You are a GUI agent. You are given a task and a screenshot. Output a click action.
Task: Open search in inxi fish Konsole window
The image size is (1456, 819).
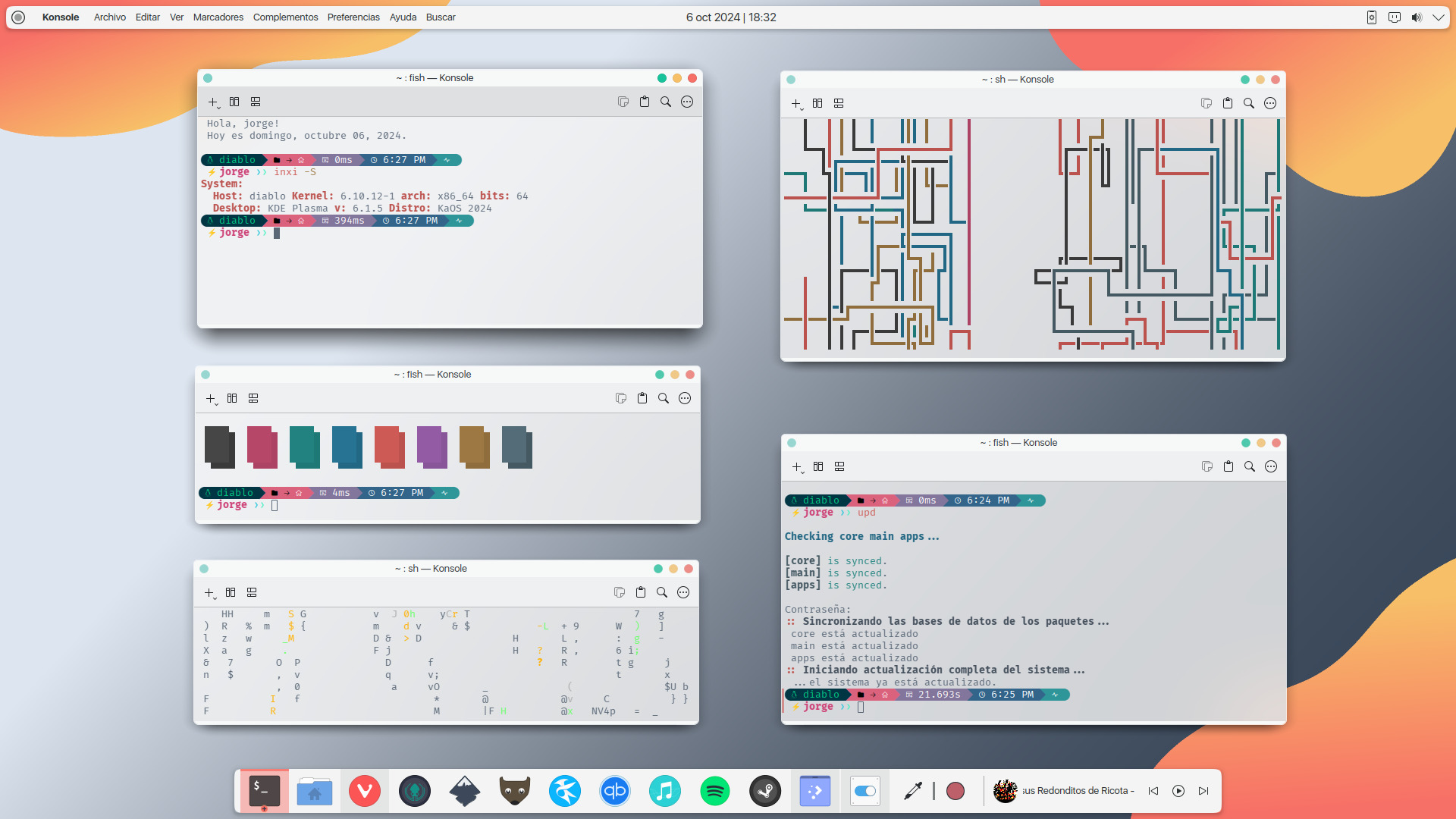[x=666, y=102]
